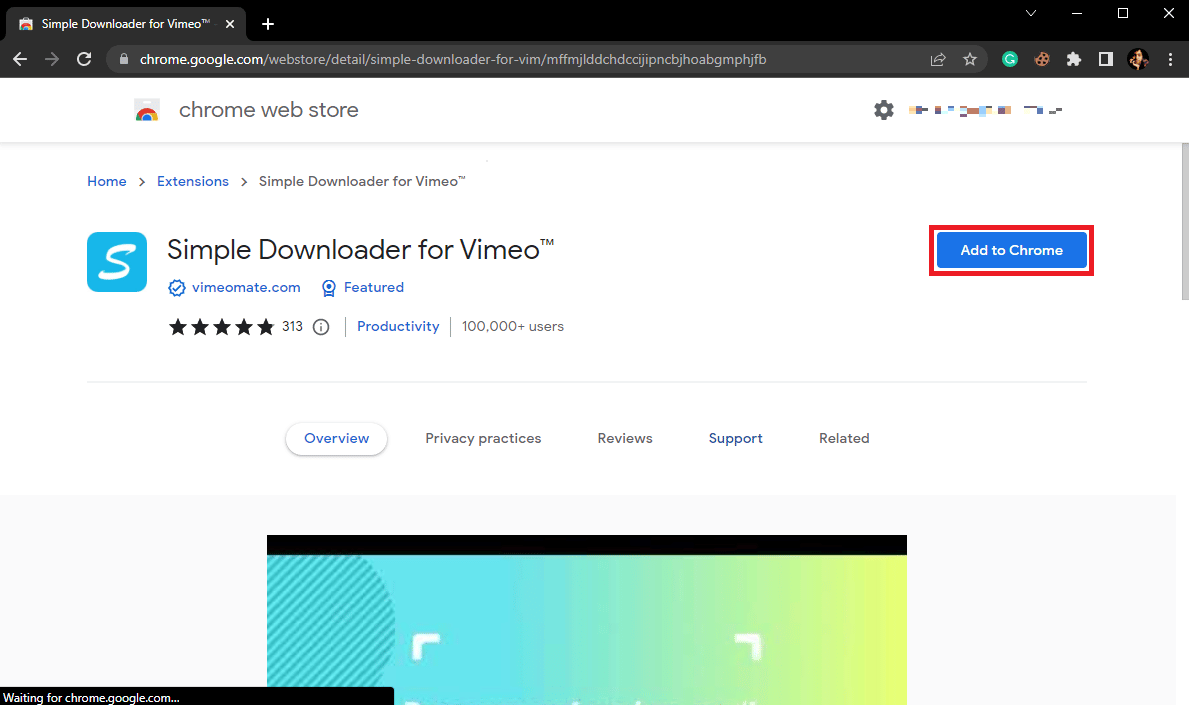The width and height of the screenshot is (1189, 705).
Task: Minimize the browser window
Action: 1077,13
